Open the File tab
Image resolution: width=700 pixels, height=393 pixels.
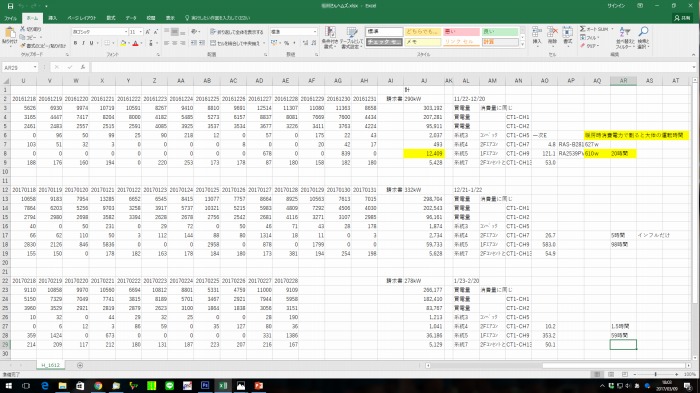10,18
